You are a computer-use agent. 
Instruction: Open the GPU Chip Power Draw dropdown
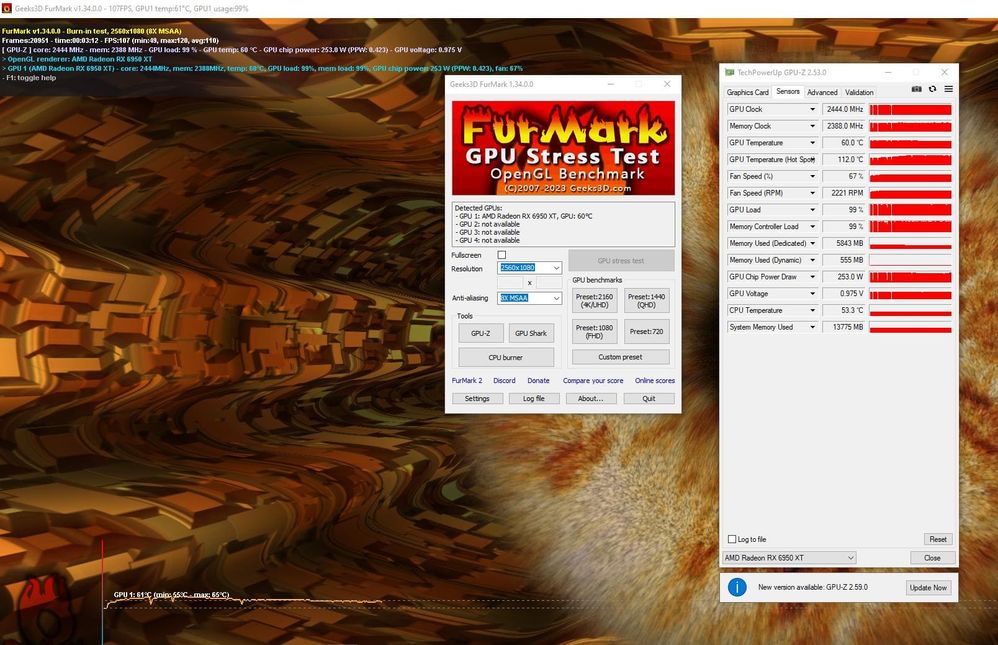click(x=812, y=277)
